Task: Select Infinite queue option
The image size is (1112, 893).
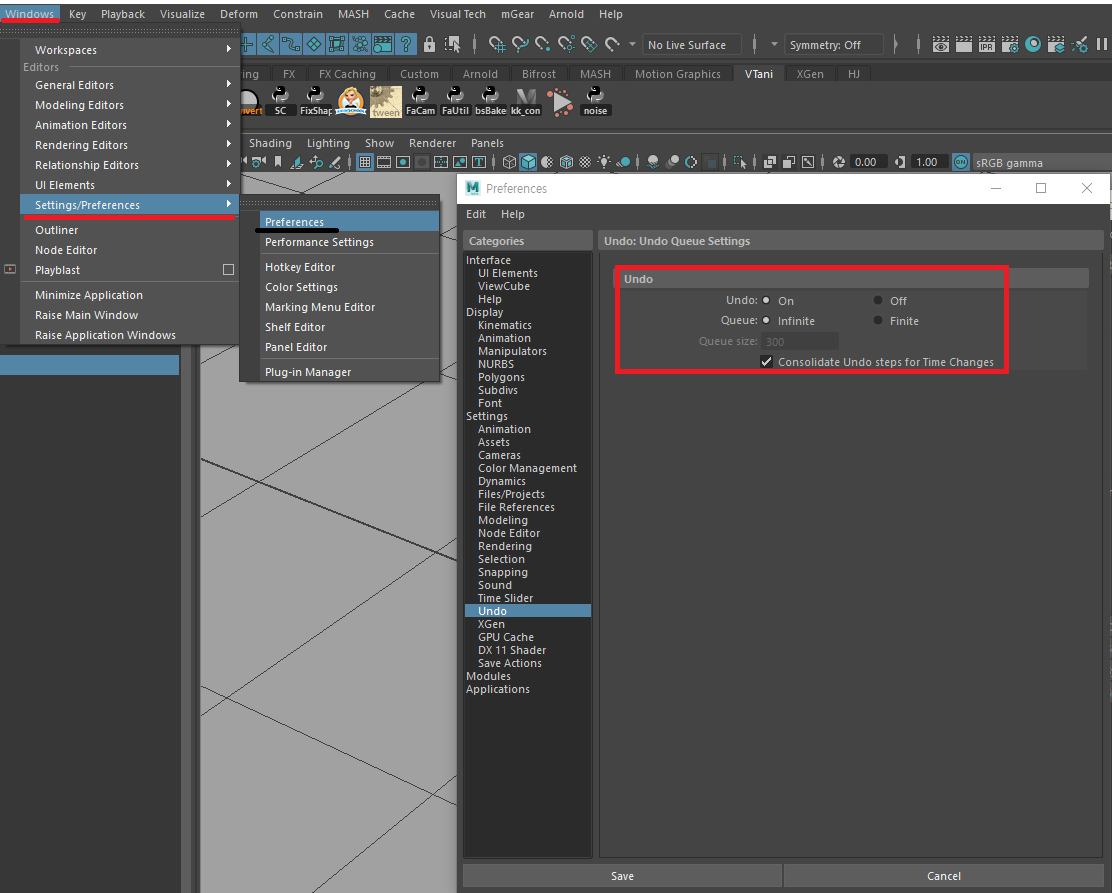Action: click(767, 321)
